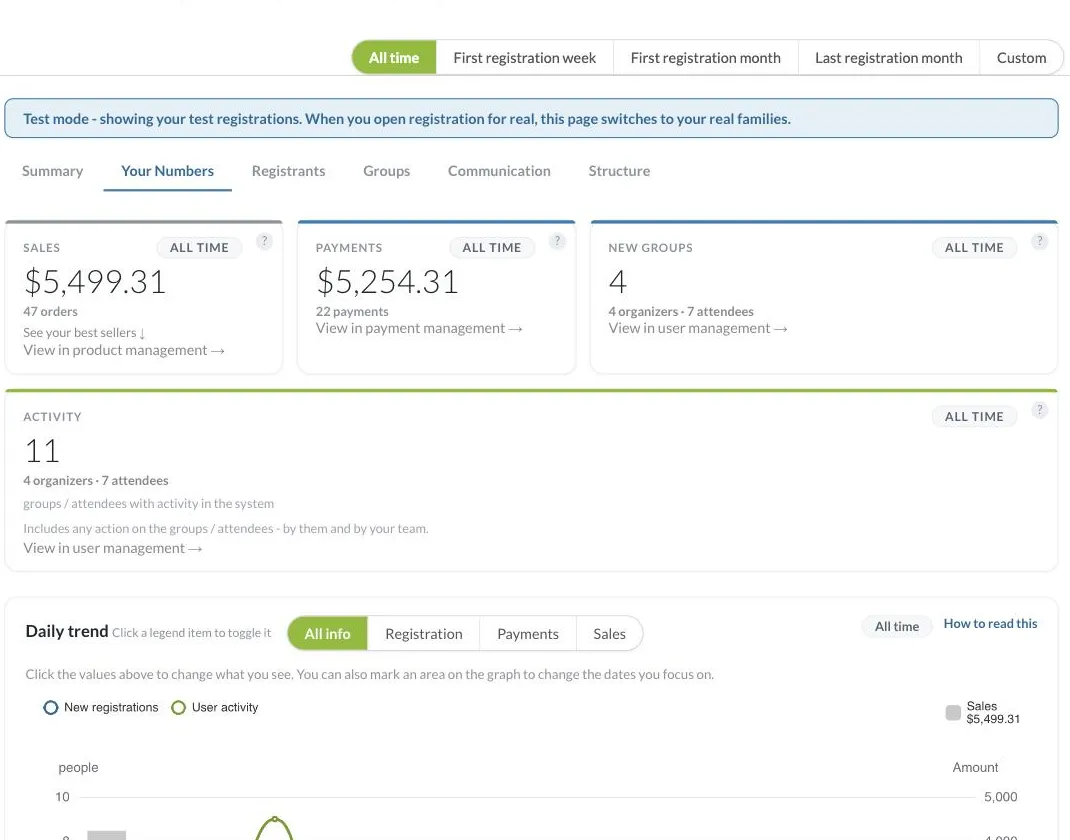Show Registration in Daily trend
This screenshot has height=840, width=1070.
(424, 634)
